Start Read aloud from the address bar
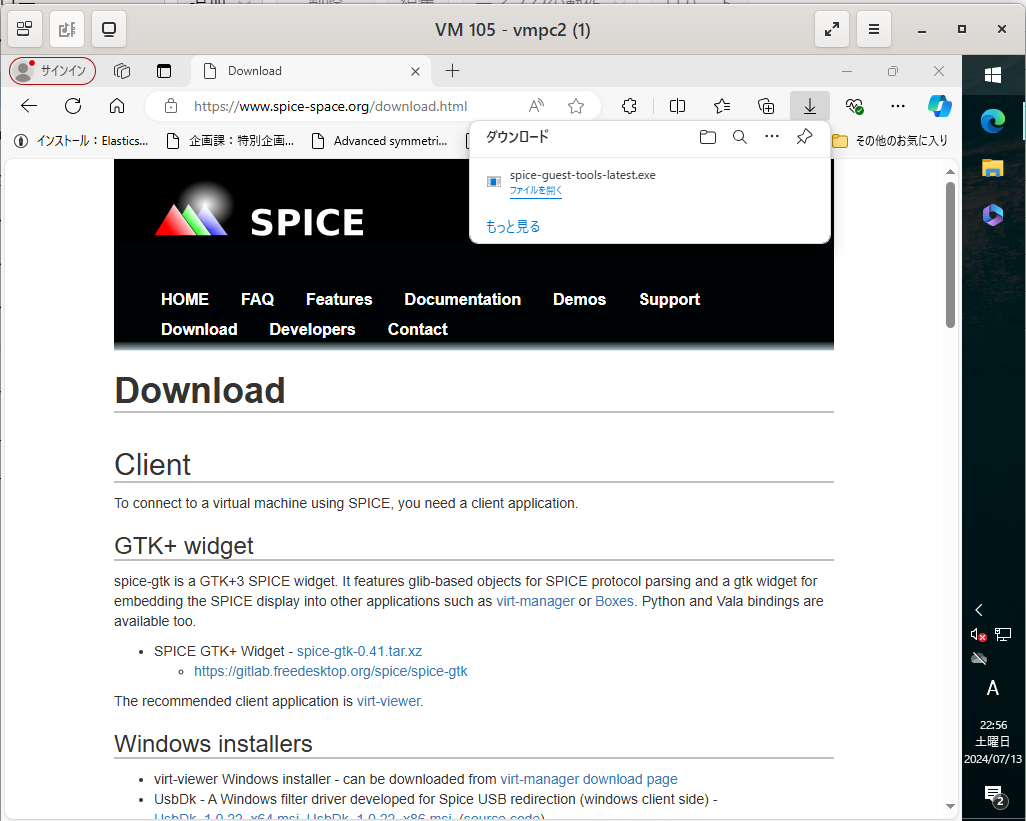The width and height of the screenshot is (1026, 821). tap(535, 105)
